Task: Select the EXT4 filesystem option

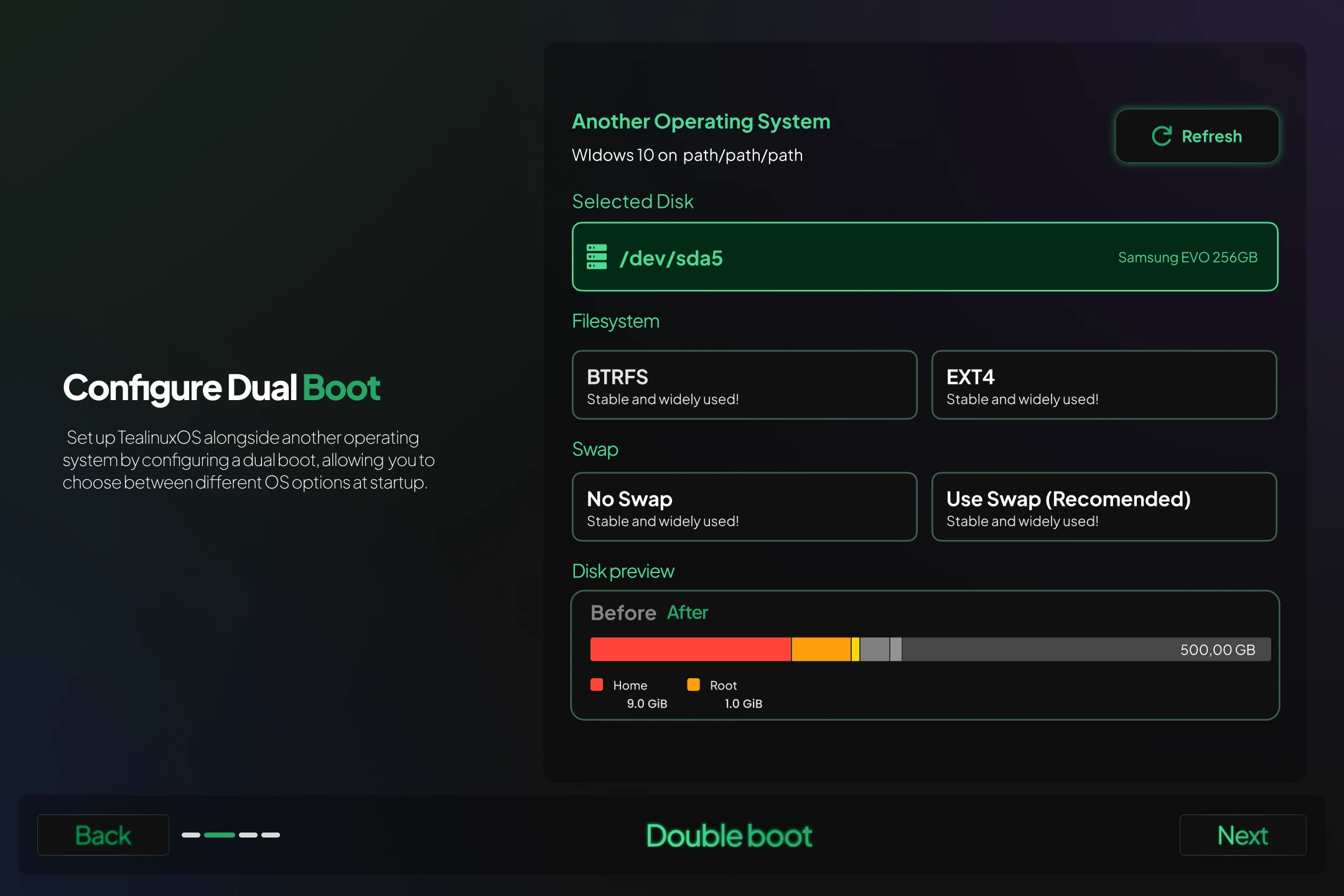Action: coord(1103,385)
